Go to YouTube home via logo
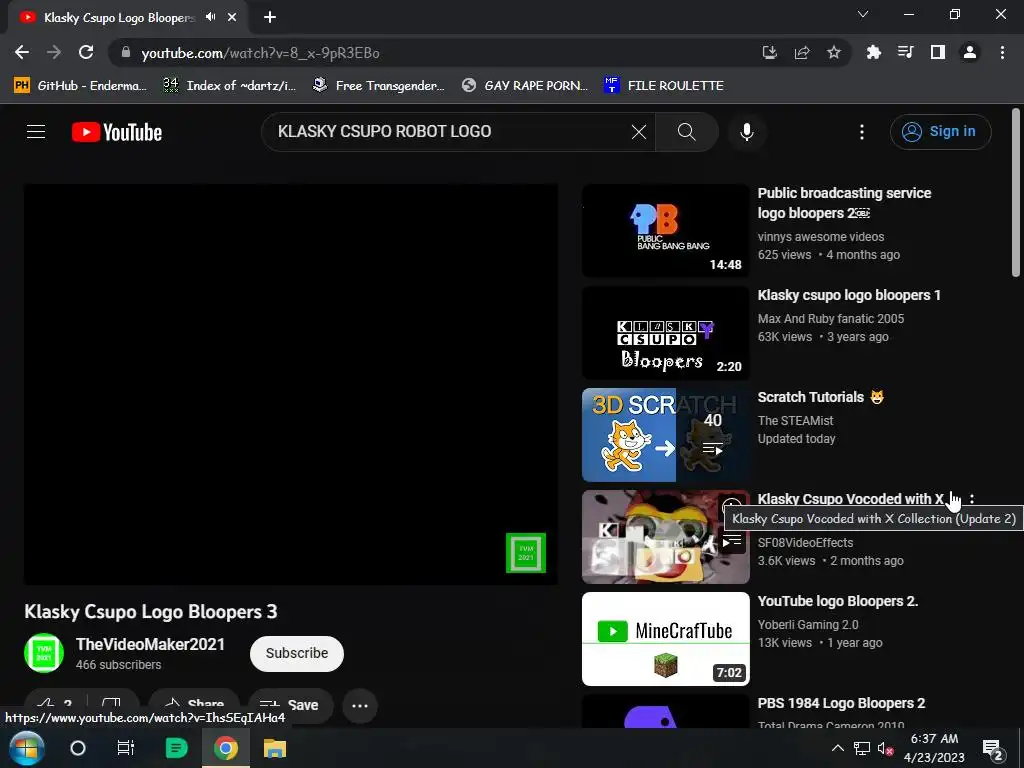This screenshot has height=768, width=1024. (x=117, y=132)
